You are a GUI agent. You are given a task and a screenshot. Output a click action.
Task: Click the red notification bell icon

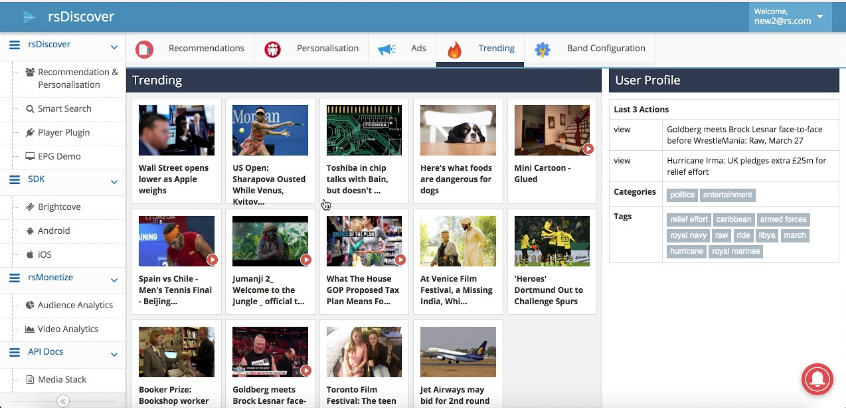click(820, 380)
